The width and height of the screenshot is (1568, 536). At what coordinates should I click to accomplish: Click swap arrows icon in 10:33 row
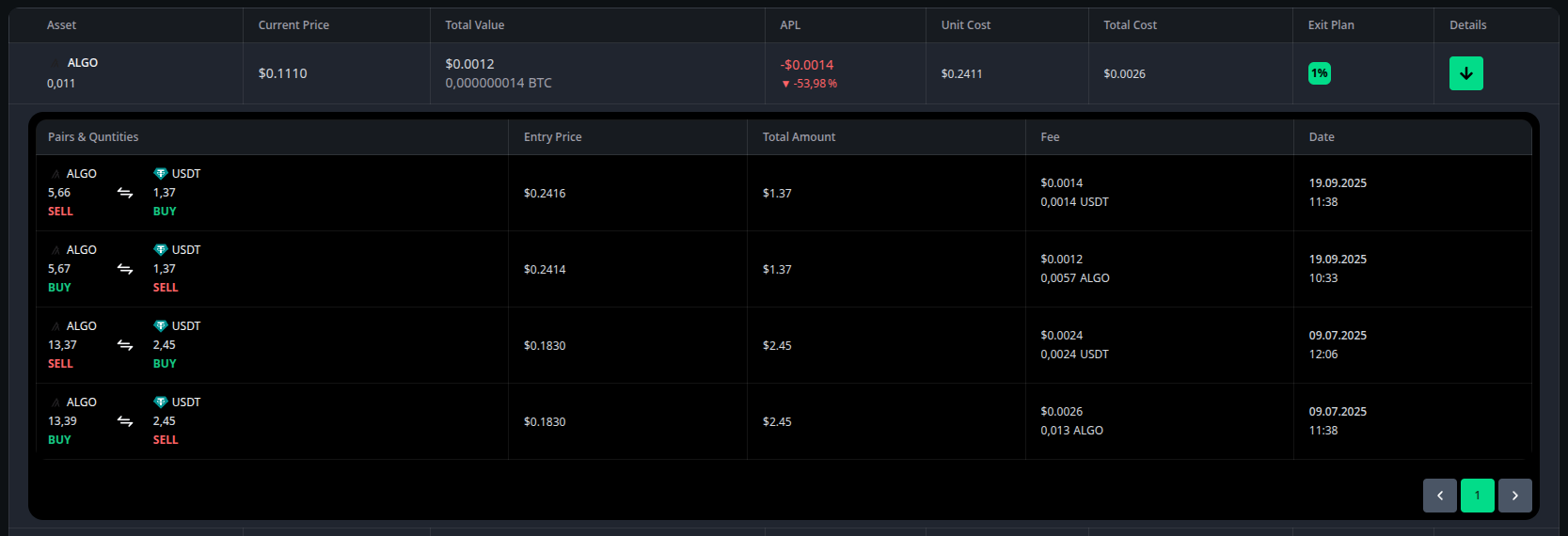click(x=125, y=269)
